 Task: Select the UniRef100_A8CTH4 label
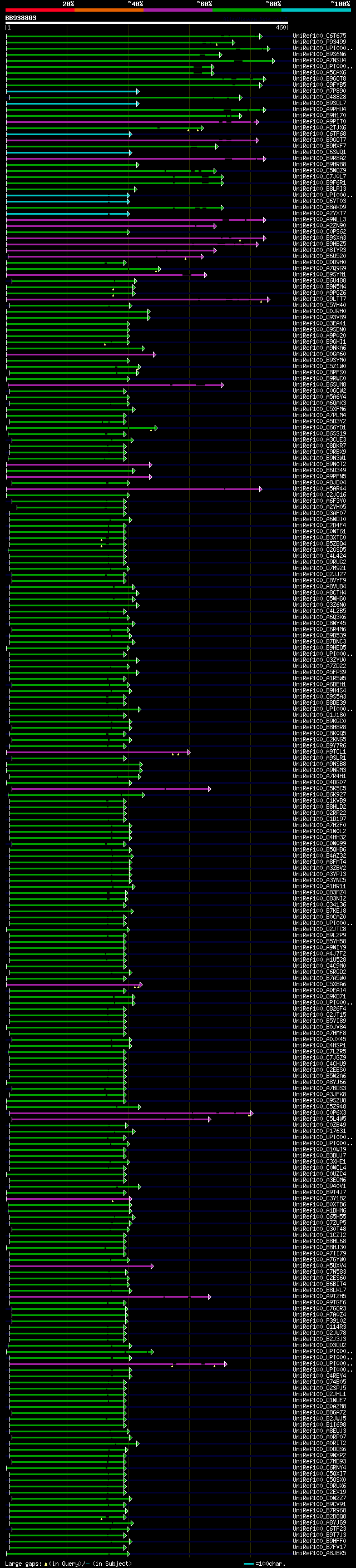click(x=319, y=592)
